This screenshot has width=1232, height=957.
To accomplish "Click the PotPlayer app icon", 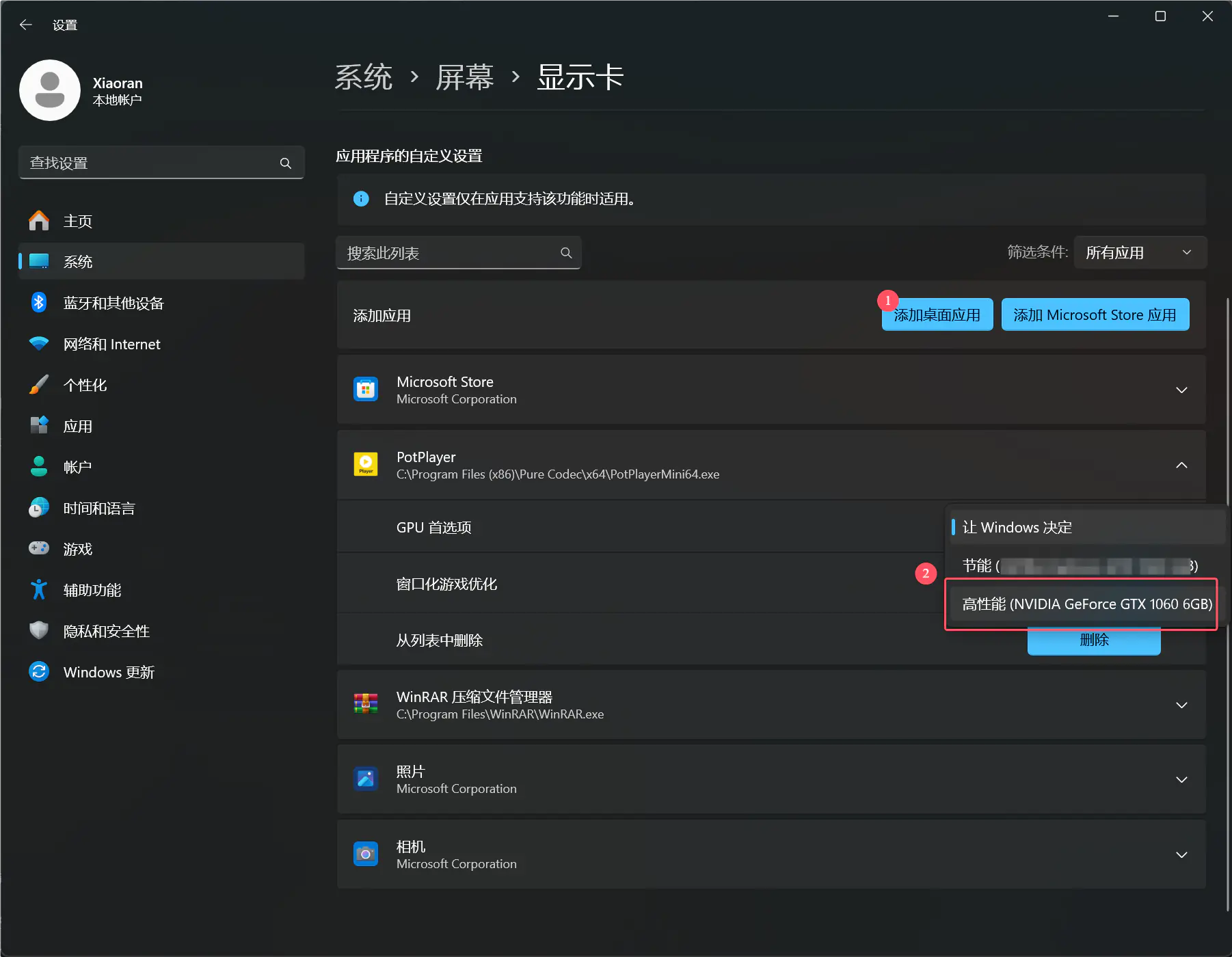I will click(366, 465).
